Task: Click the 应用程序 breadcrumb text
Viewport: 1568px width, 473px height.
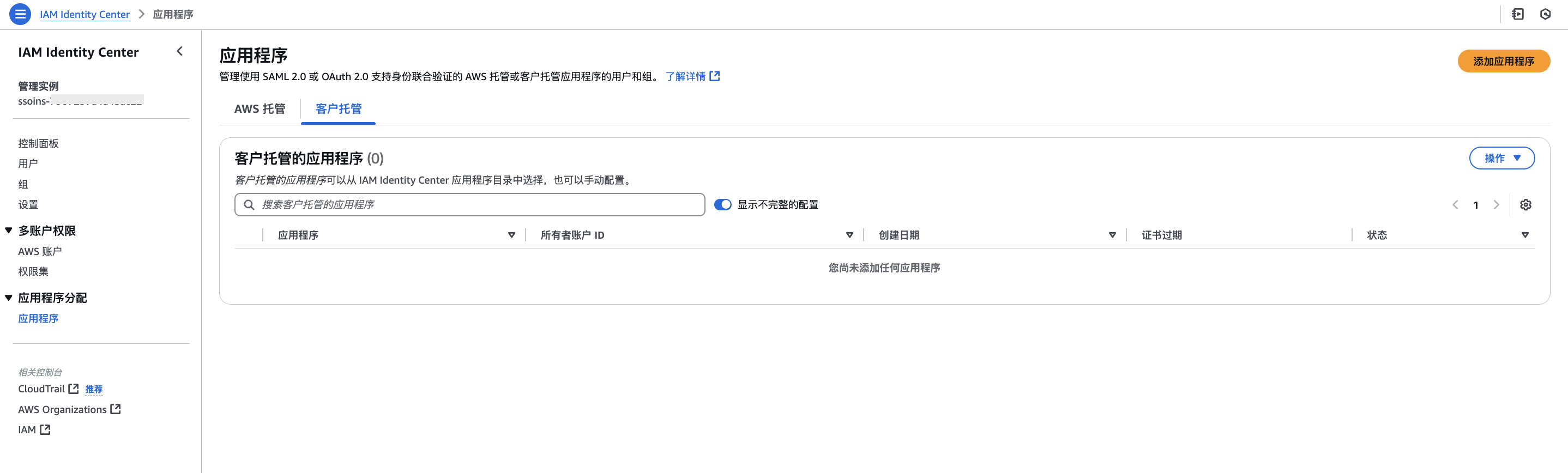Action: point(173,14)
